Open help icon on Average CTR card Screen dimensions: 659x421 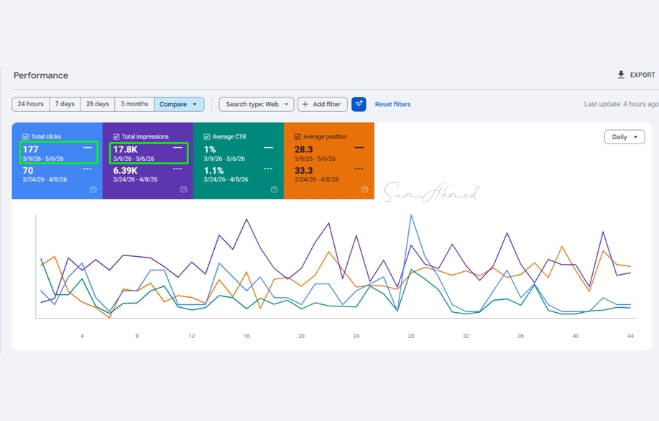click(x=274, y=189)
